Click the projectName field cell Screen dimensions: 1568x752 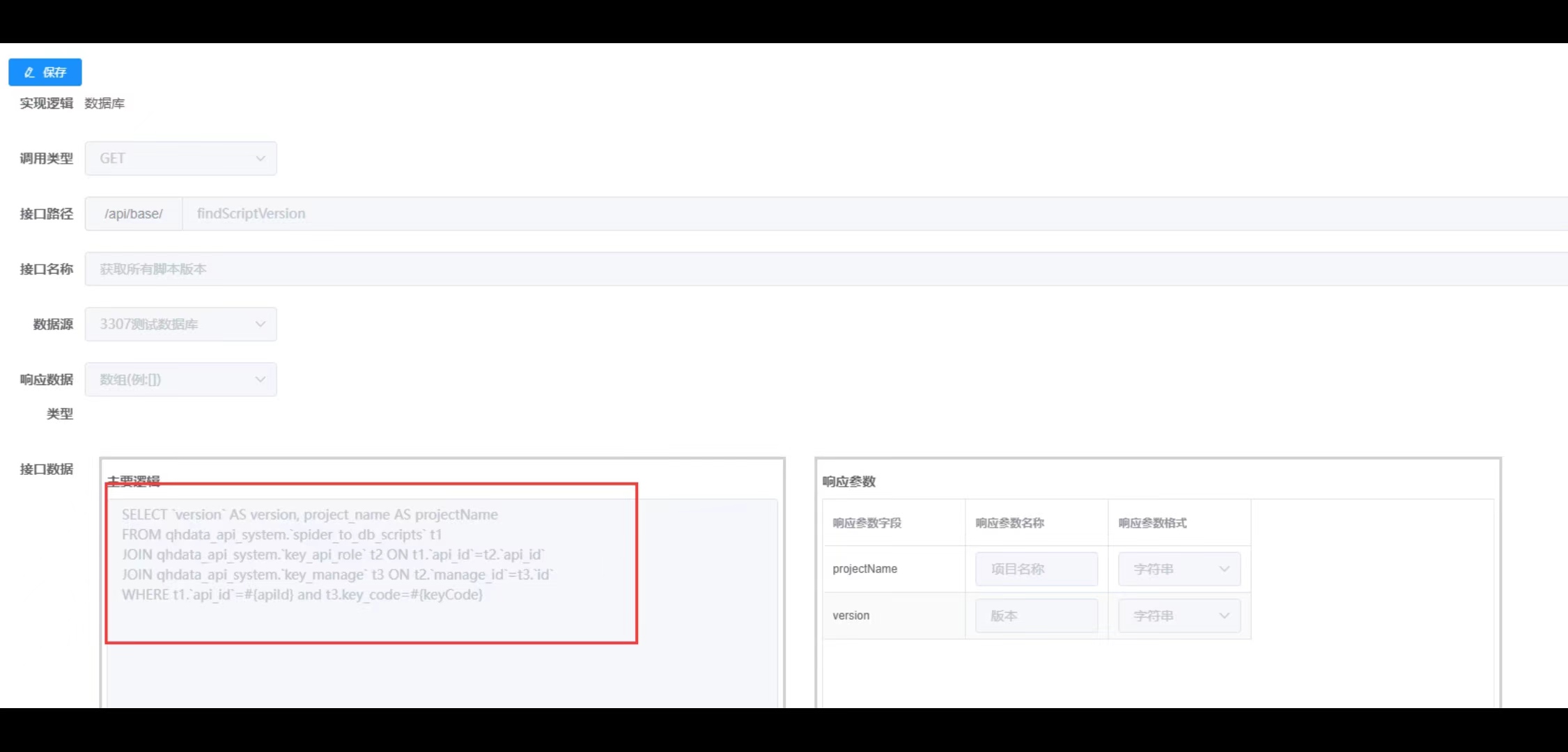click(894, 569)
